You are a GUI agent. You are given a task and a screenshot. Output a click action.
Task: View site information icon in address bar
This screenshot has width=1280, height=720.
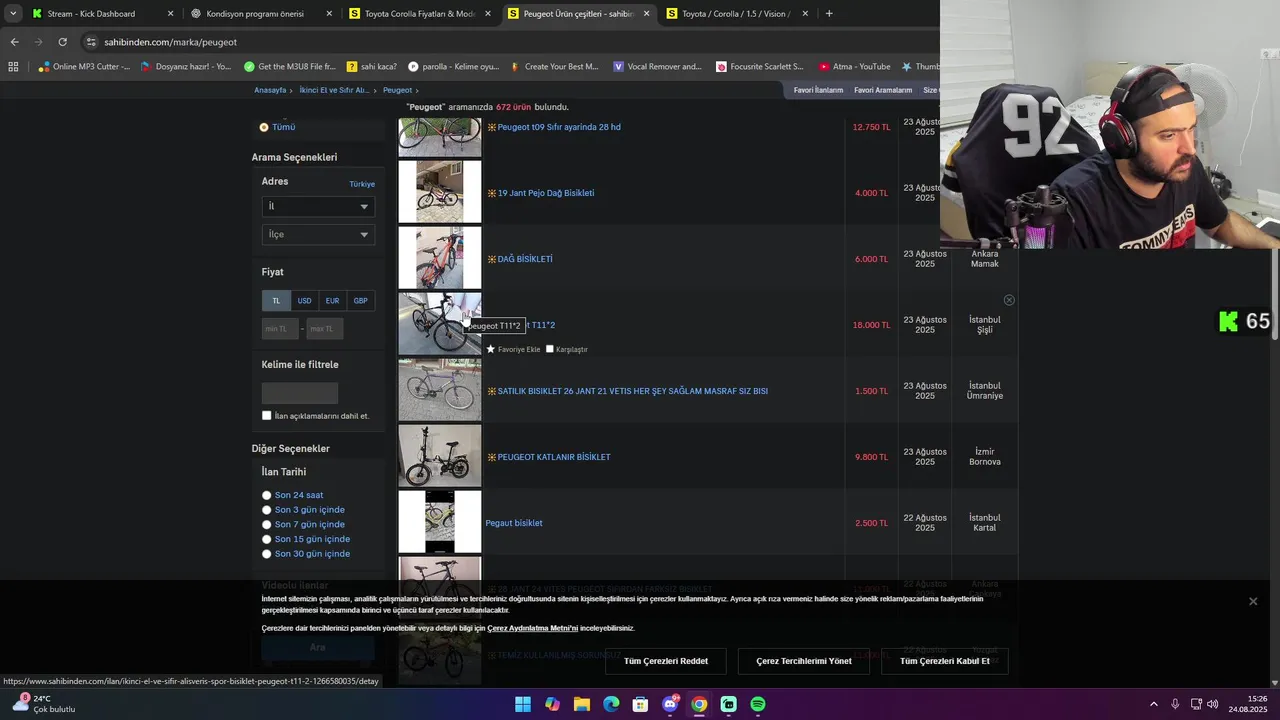(x=91, y=42)
